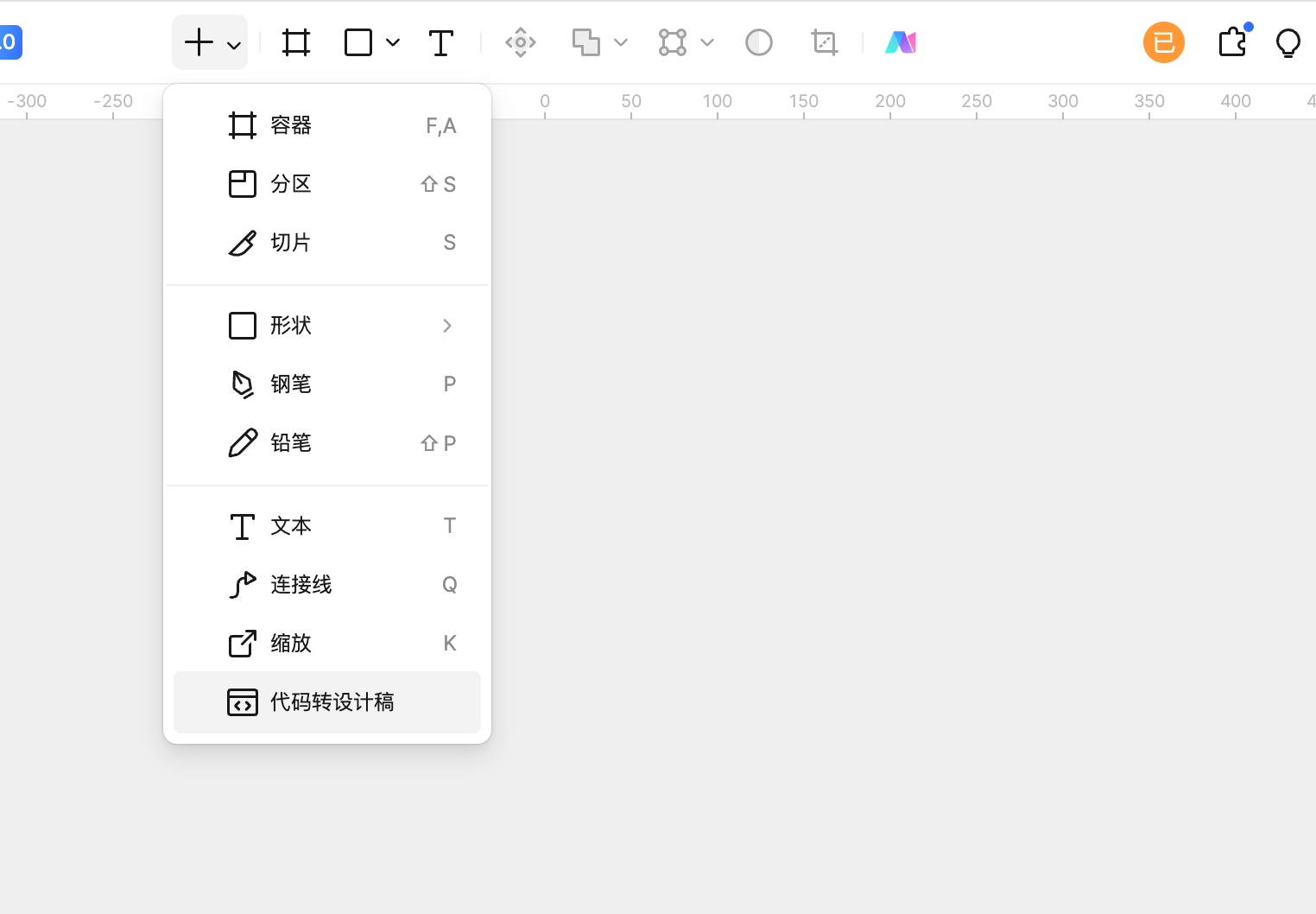The width and height of the screenshot is (1316, 914).
Task: Select 钢笔 pen tool menu item
Action: [x=327, y=384]
